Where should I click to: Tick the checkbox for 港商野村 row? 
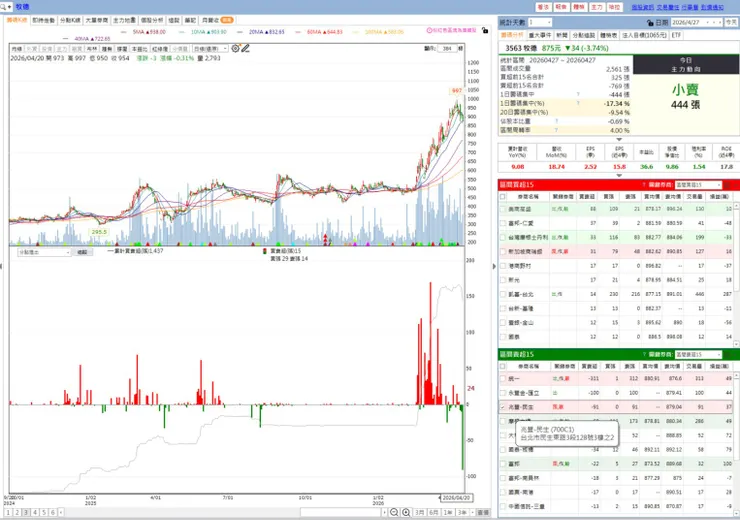[x=503, y=266]
